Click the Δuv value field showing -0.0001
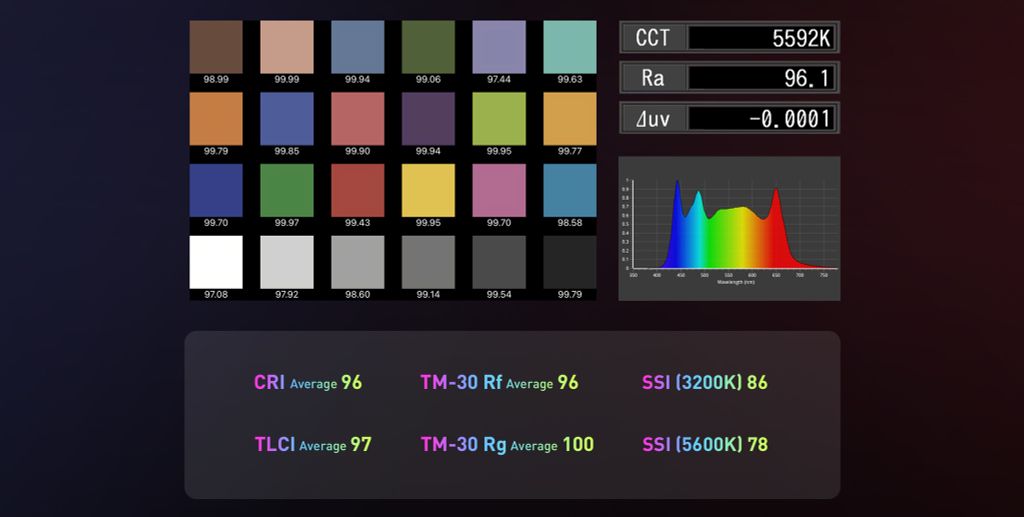Image resolution: width=1024 pixels, height=517 pixels. click(762, 118)
